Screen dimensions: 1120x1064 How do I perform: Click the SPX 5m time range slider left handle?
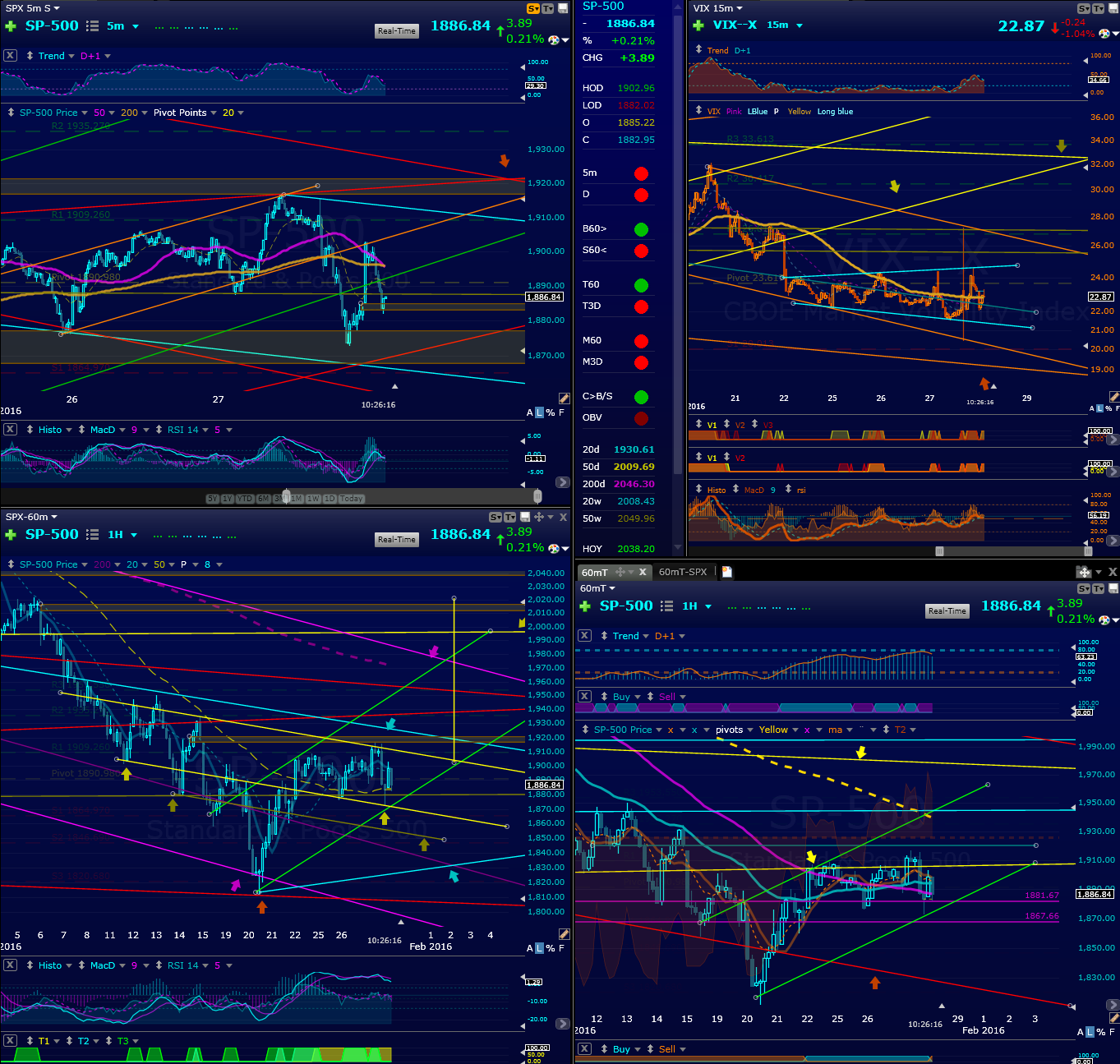tap(286, 495)
